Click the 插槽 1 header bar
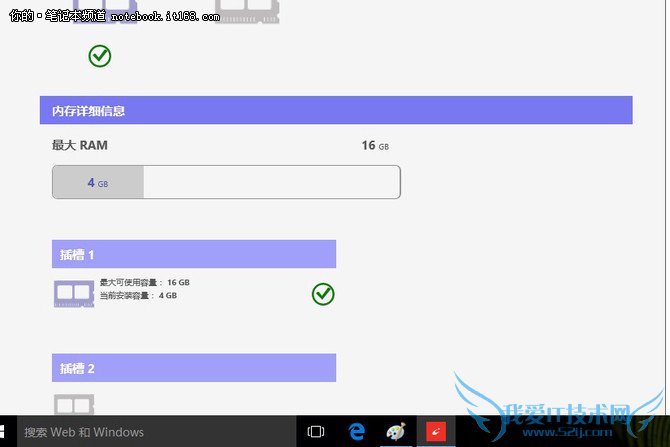 194,254
